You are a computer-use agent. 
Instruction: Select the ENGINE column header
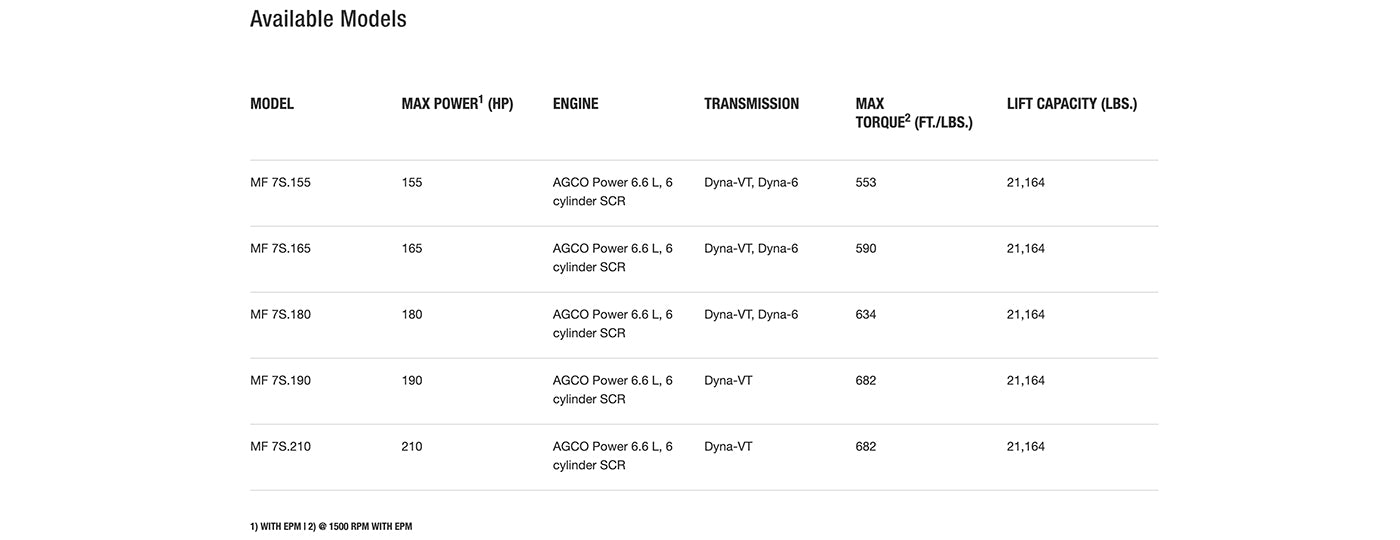coord(575,104)
